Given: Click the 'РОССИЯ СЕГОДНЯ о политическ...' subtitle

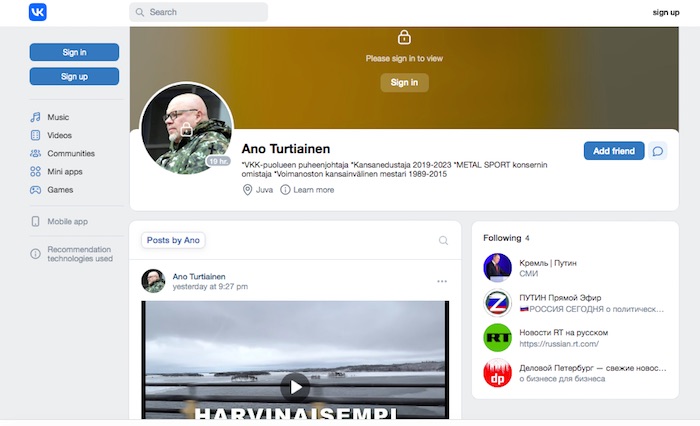Looking at the screenshot, I should (592, 309).
